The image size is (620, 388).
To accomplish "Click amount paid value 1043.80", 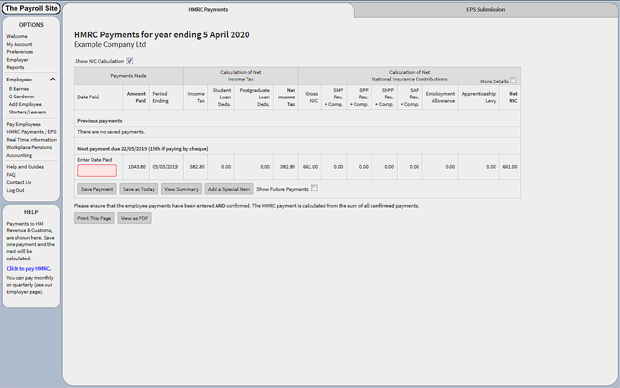I will click(x=137, y=167).
